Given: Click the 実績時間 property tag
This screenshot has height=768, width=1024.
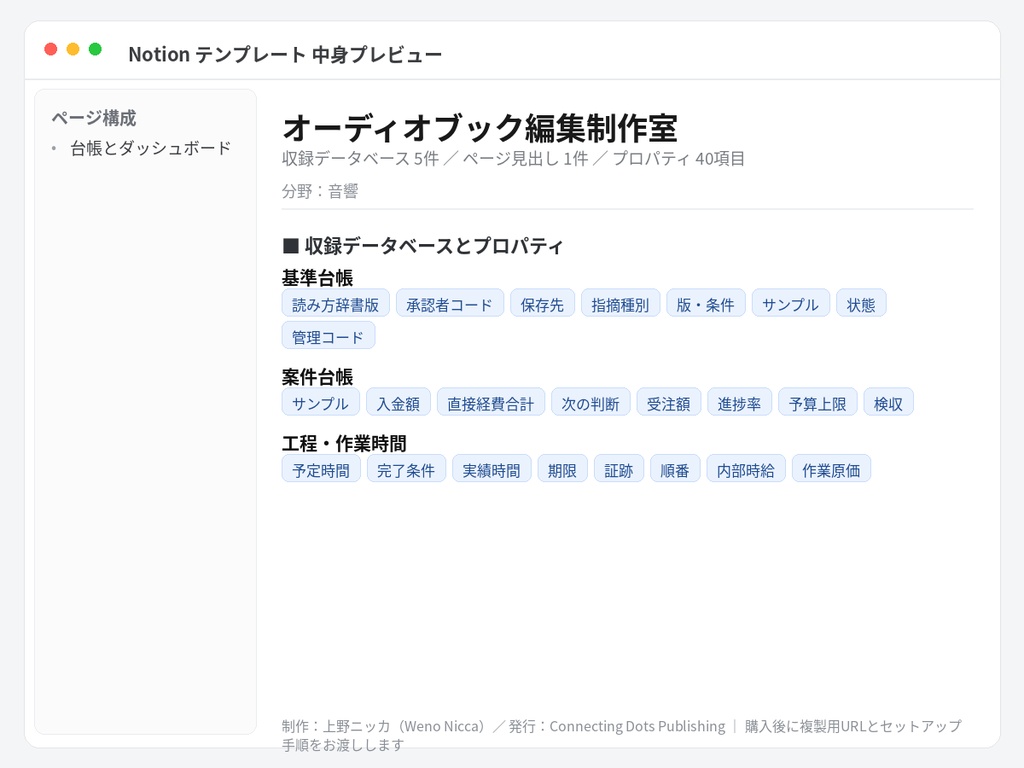Looking at the screenshot, I should click(x=491, y=469).
